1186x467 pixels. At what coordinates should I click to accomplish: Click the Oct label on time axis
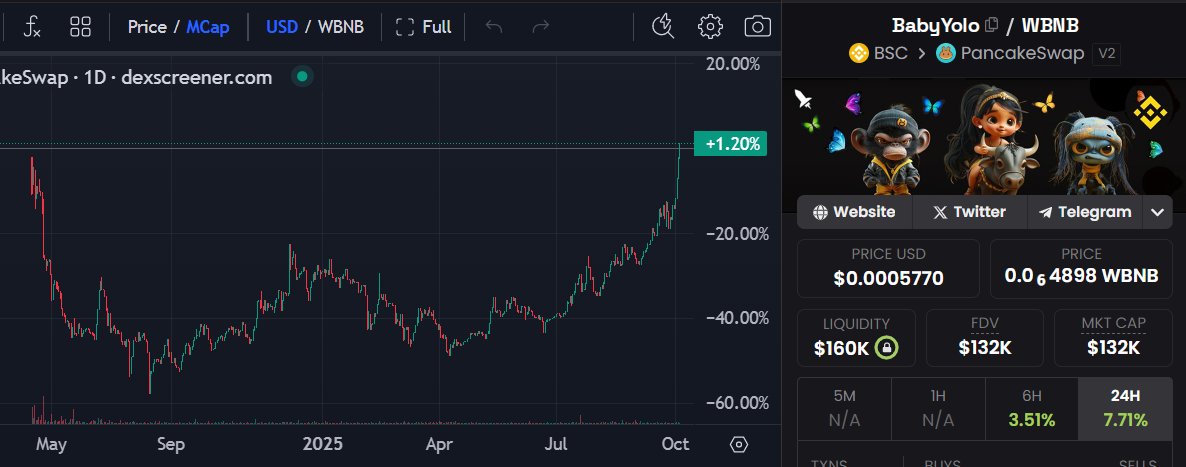675,444
